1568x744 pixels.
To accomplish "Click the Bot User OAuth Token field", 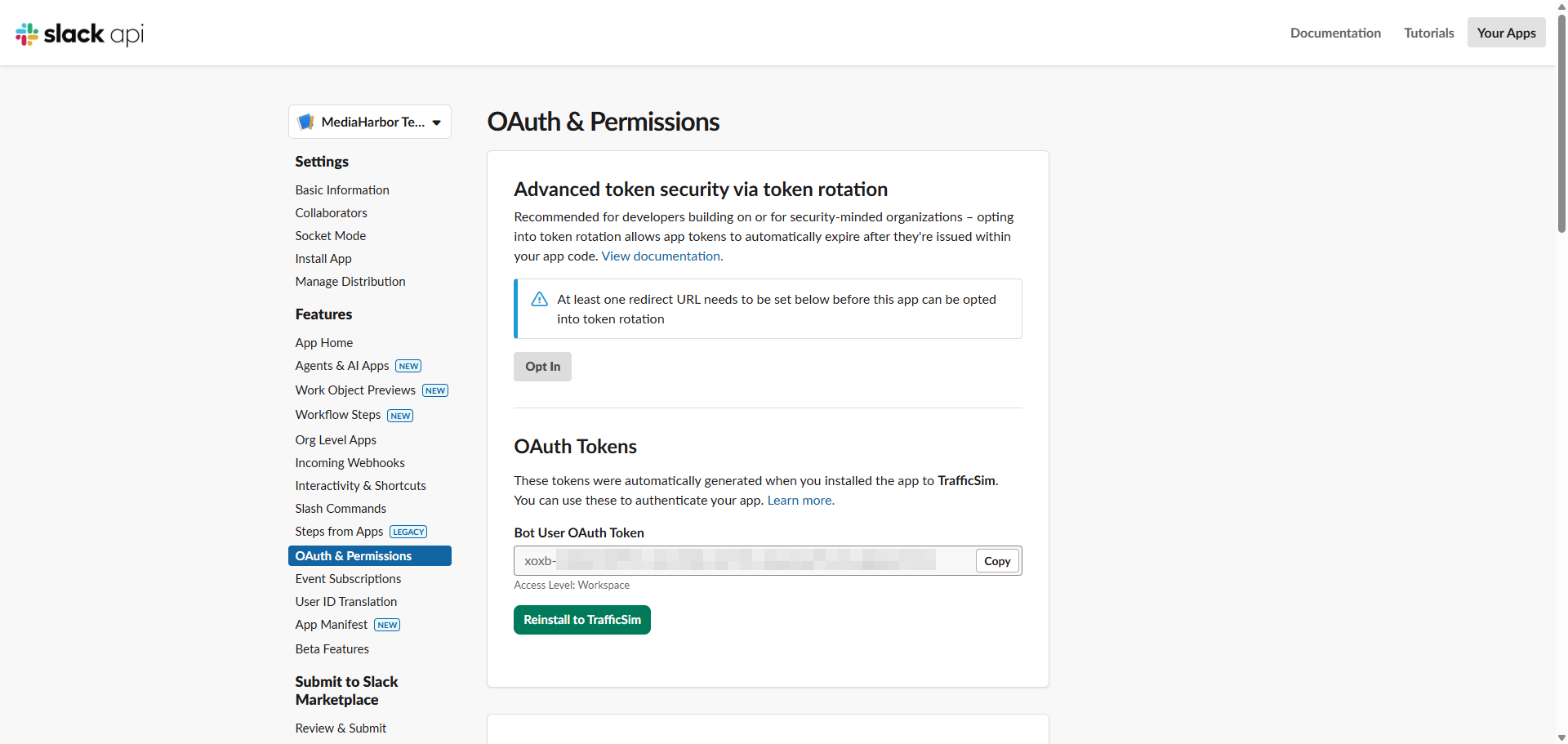I will click(743, 561).
